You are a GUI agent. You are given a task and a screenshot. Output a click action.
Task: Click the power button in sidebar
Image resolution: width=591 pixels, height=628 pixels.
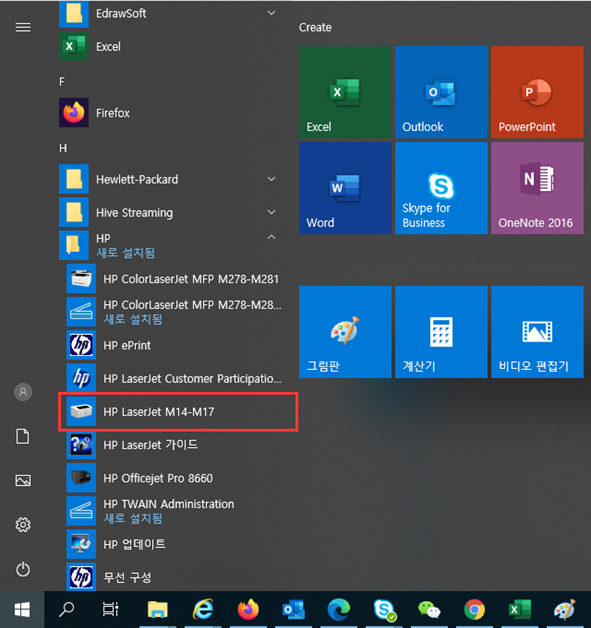click(23, 569)
